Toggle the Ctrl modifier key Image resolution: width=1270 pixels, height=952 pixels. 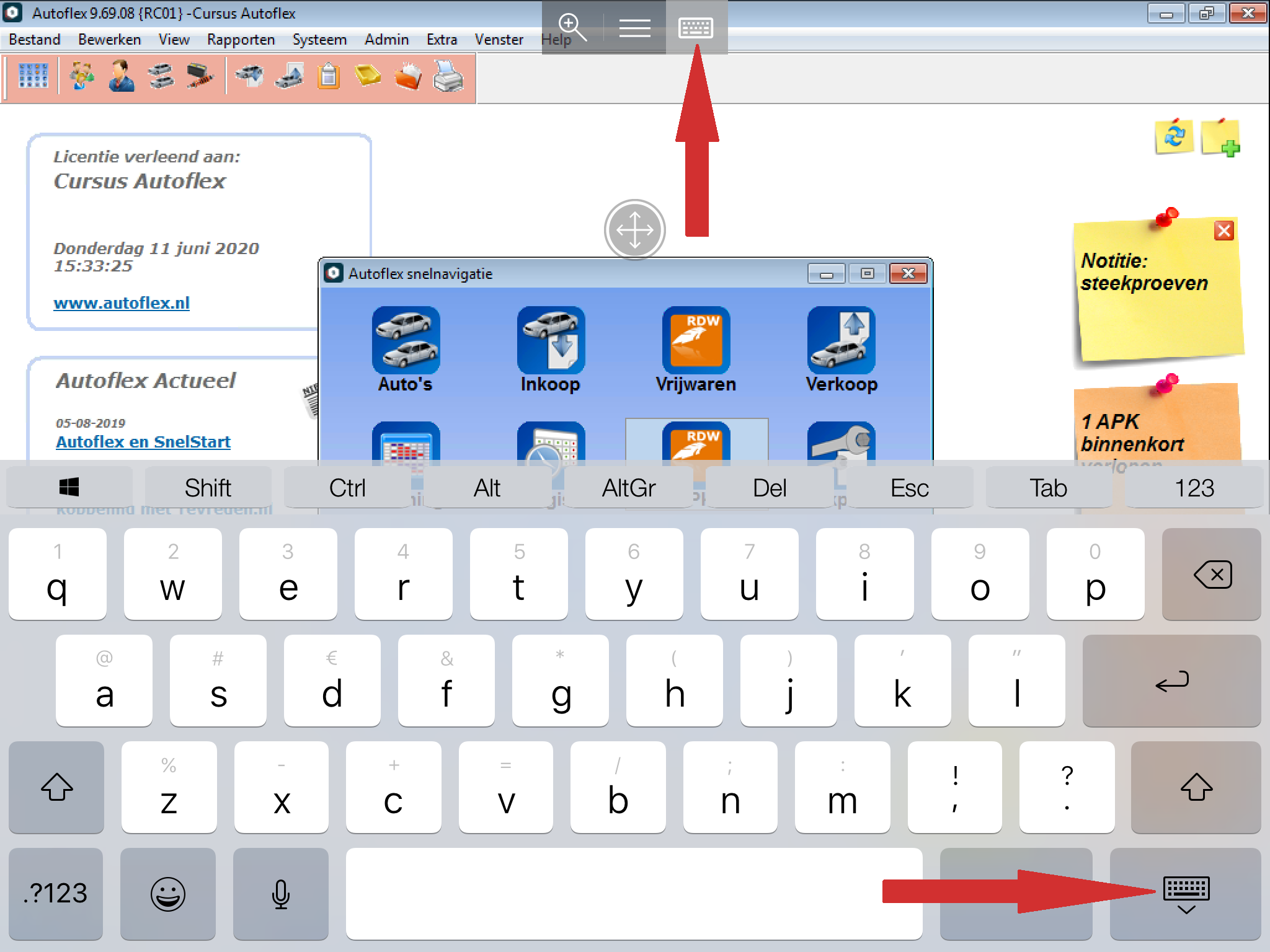point(347,488)
